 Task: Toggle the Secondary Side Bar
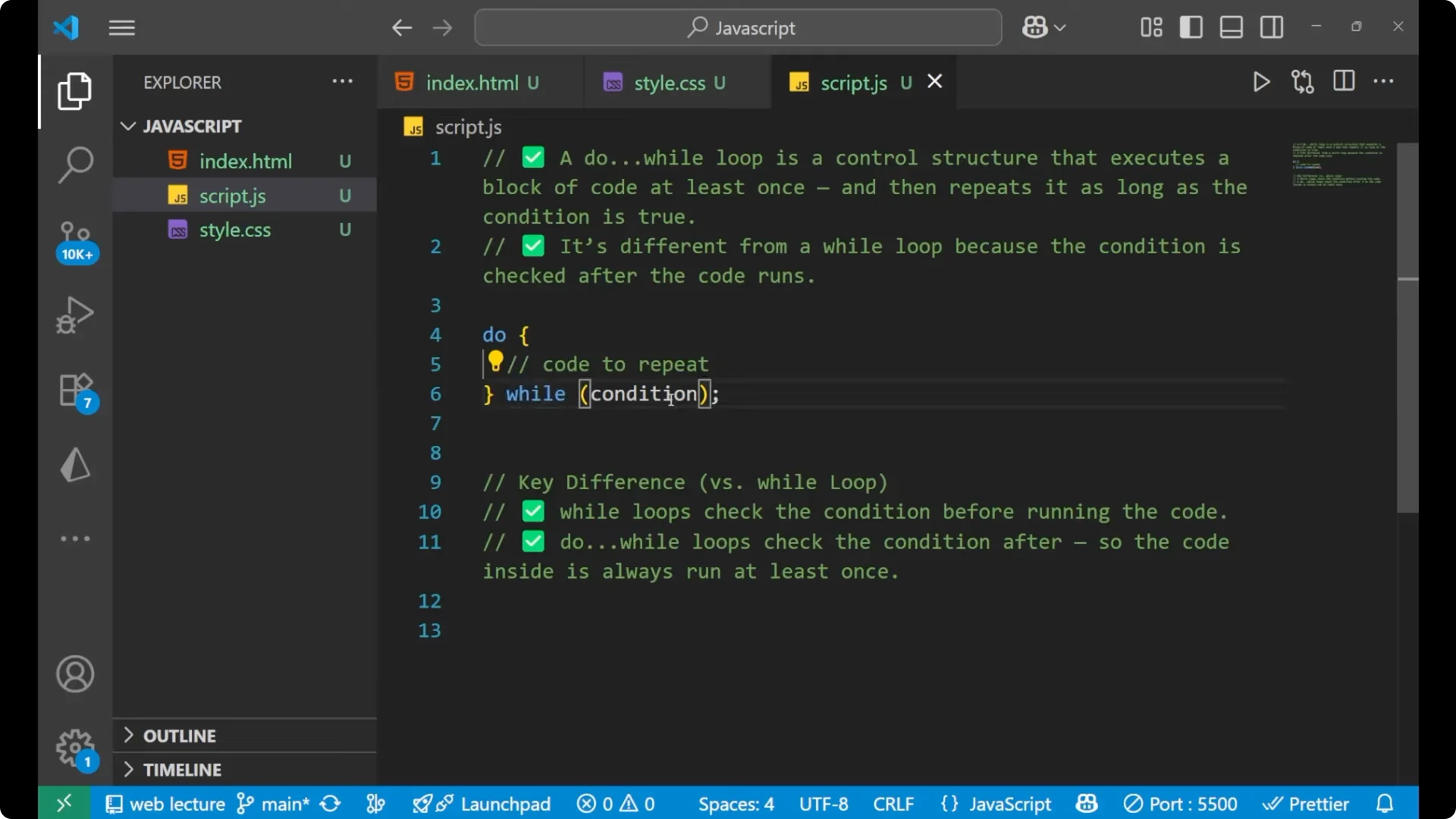coord(1271,27)
